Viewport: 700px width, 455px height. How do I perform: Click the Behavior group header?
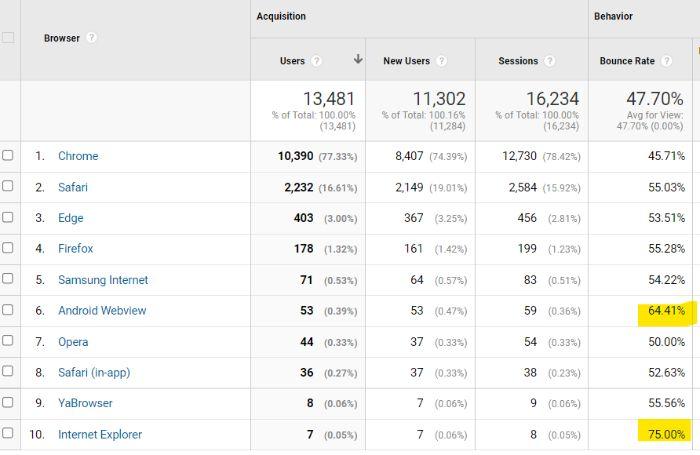tap(613, 17)
